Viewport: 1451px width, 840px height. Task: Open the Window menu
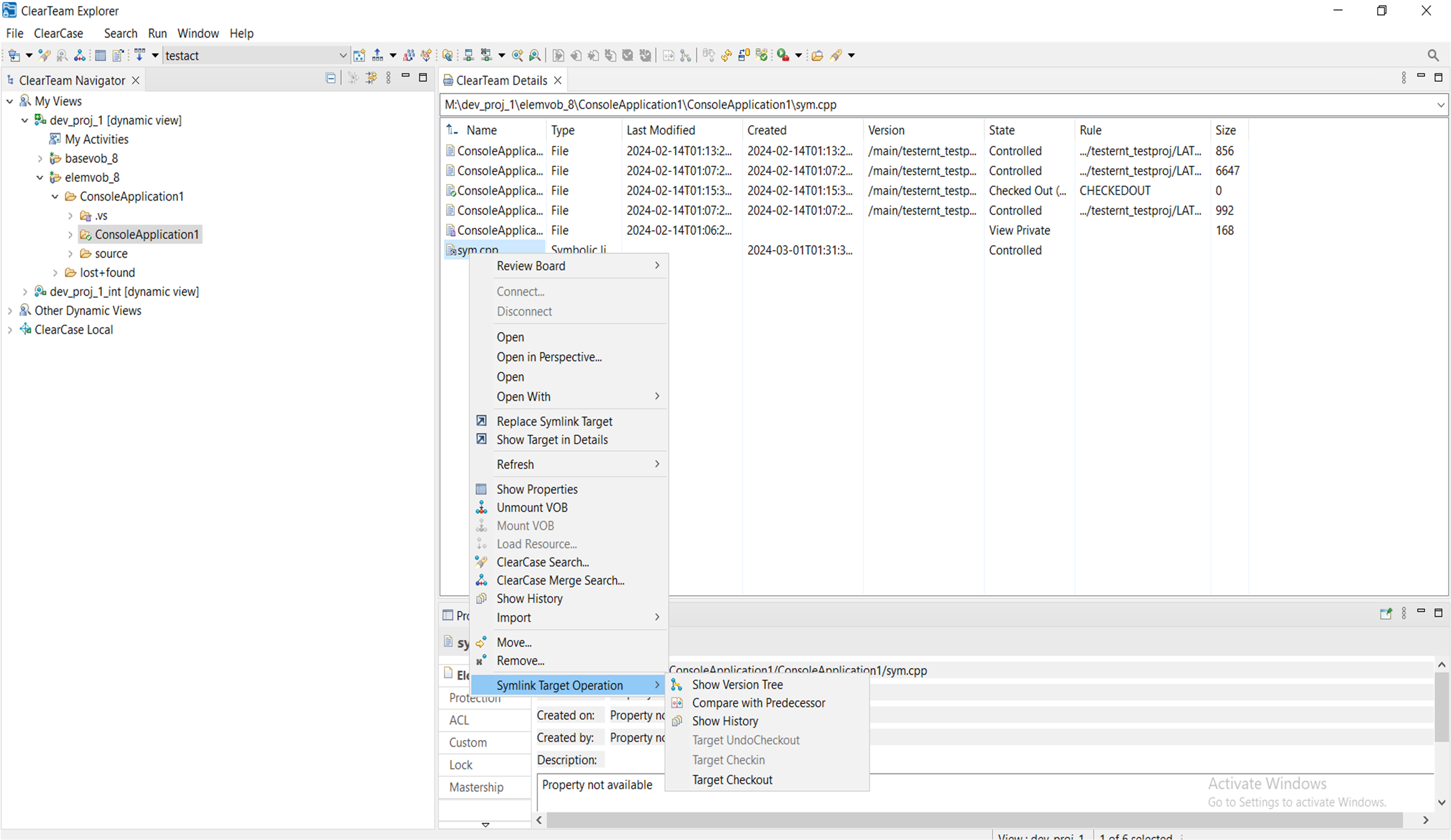click(x=198, y=33)
